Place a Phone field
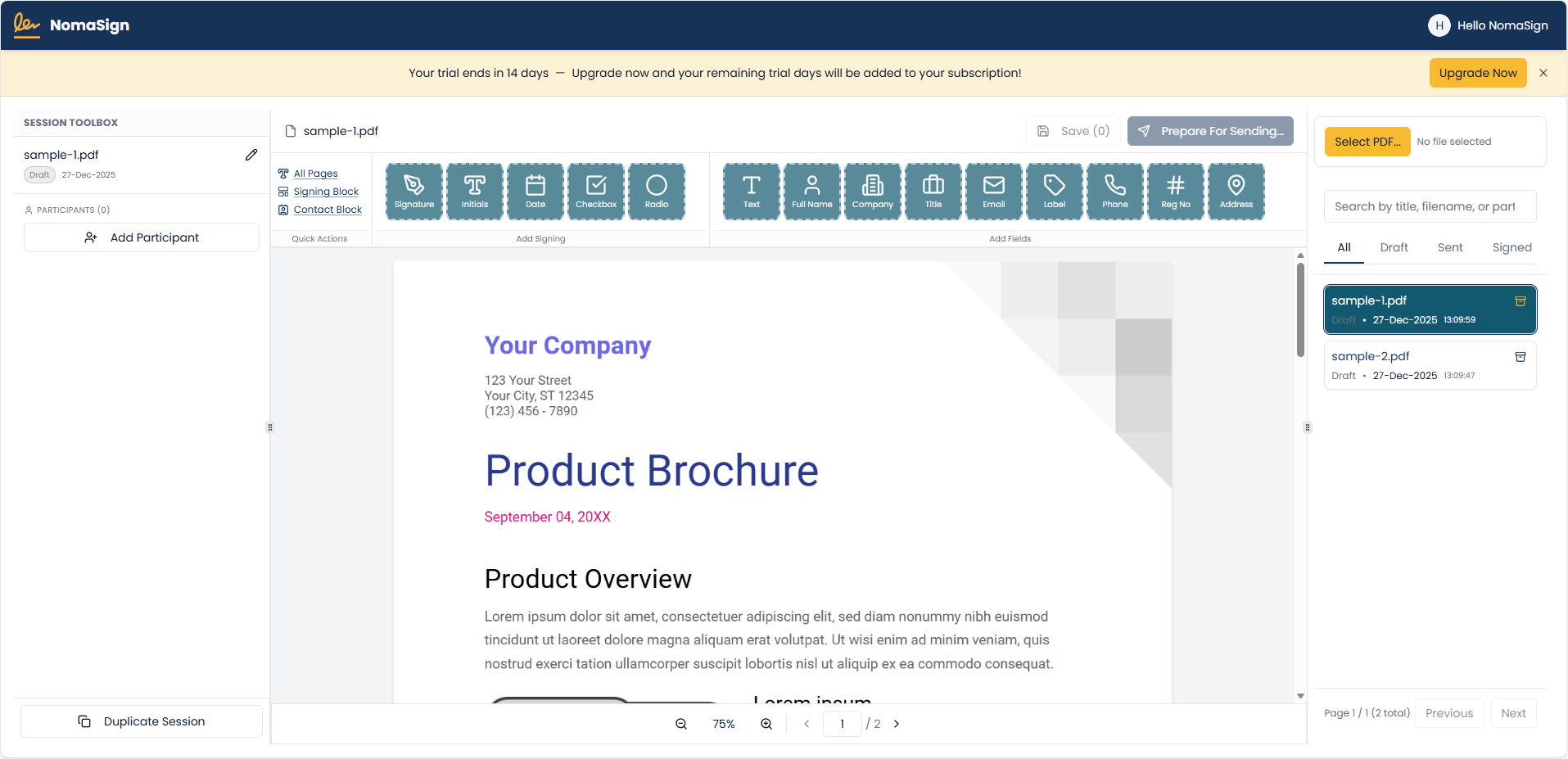This screenshot has height=759, width=1568. tap(1114, 191)
